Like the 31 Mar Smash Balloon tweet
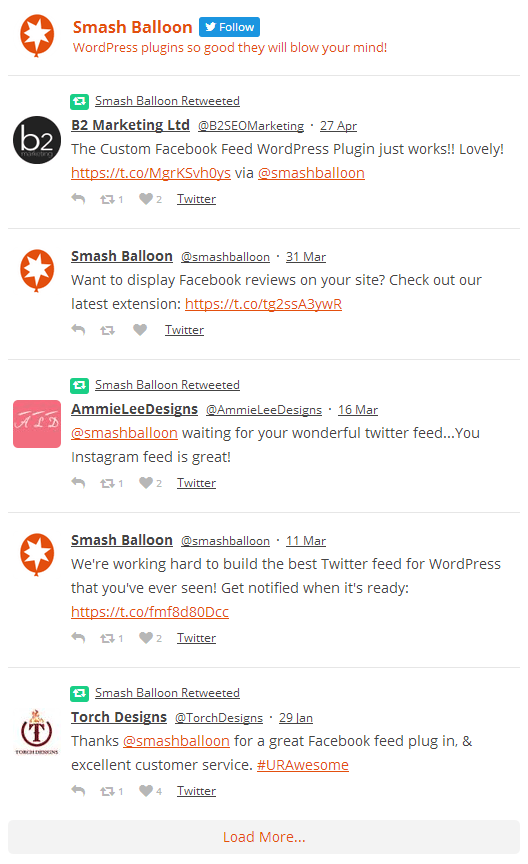The width and height of the screenshot is (528, 864). 140,330
